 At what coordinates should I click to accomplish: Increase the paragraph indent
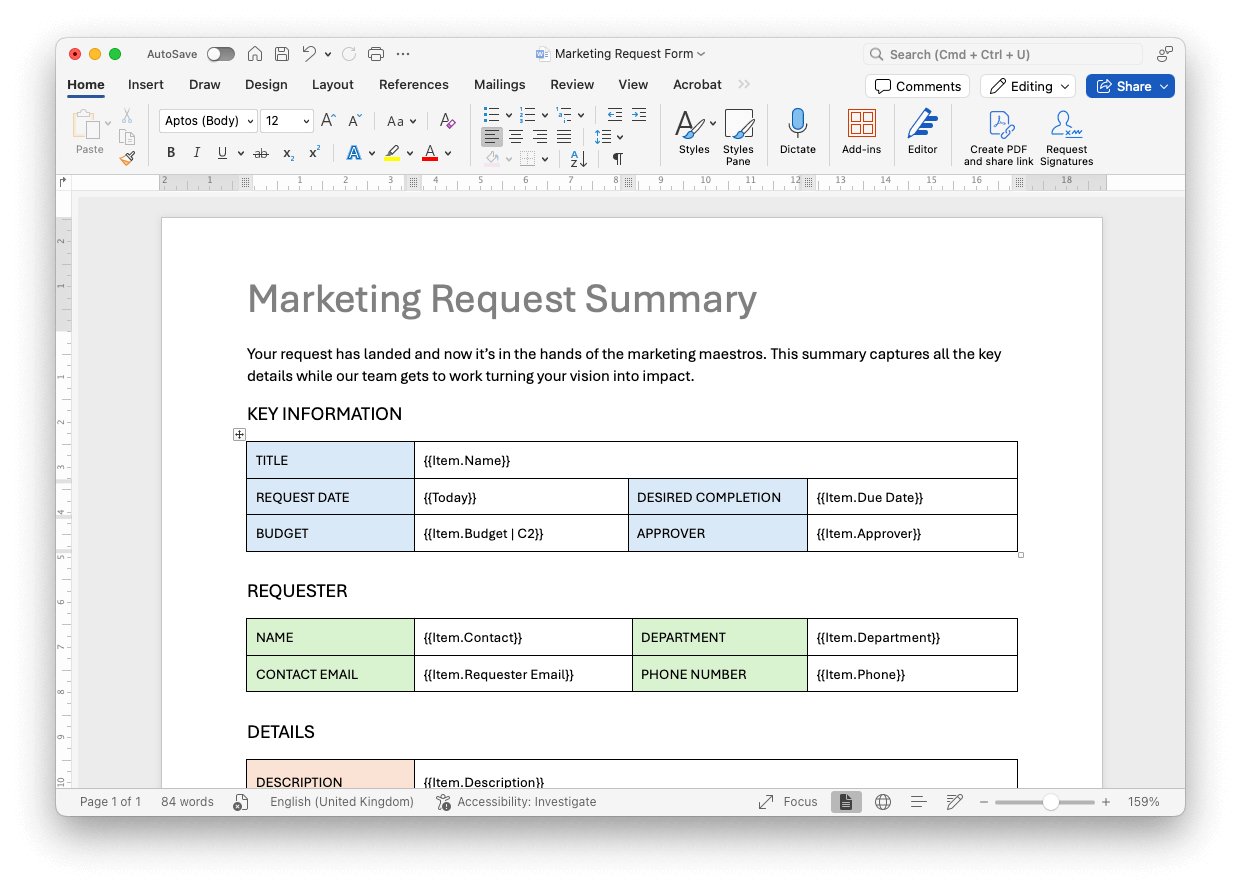[639, 115]
